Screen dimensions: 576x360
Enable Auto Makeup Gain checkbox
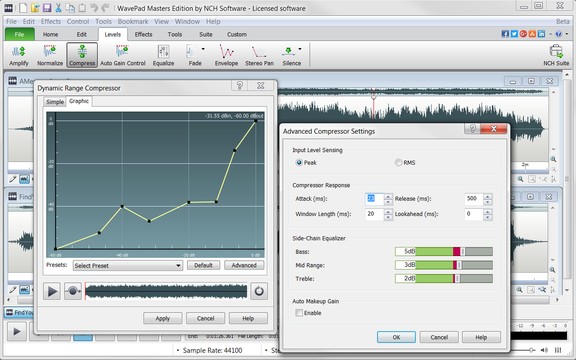point(299,313)
